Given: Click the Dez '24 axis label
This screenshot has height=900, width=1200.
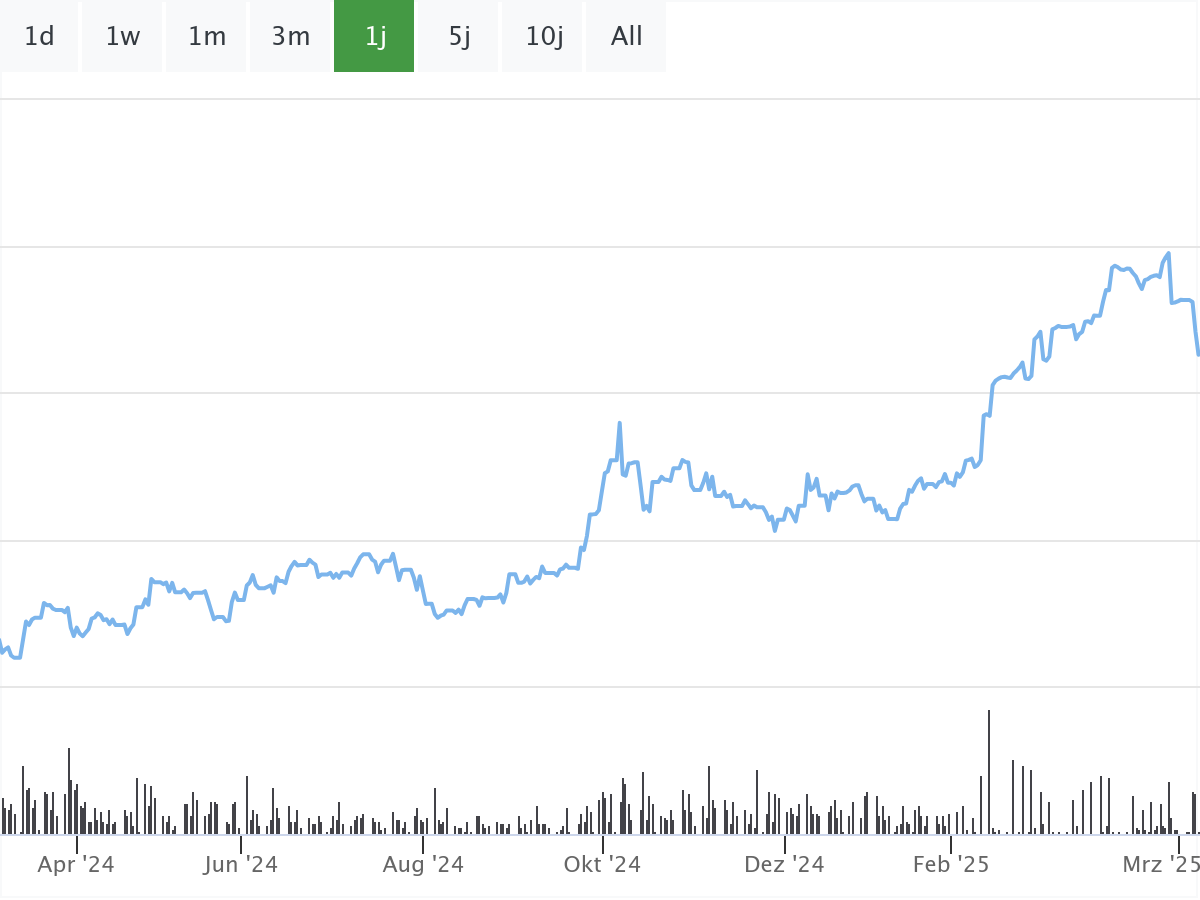Looking at the screenshot, I should pyautogui.click(x=784, y=864).
